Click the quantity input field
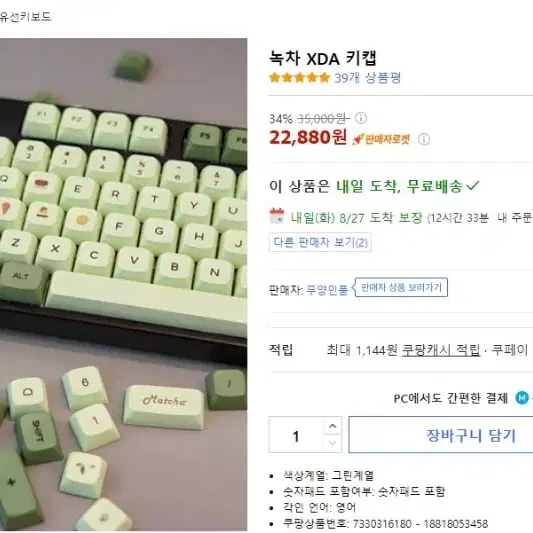 coord(296,435)
